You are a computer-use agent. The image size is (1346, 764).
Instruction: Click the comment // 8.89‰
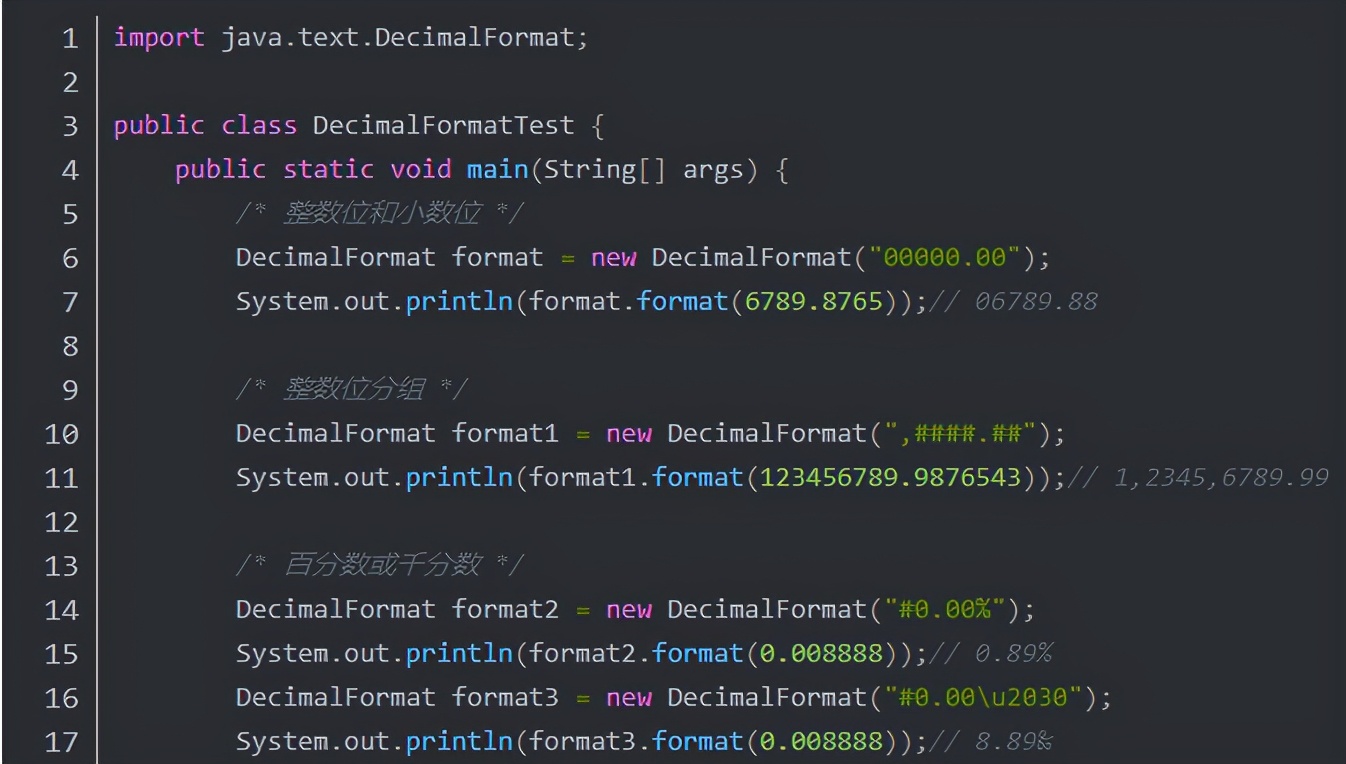(x=990, y=742)
